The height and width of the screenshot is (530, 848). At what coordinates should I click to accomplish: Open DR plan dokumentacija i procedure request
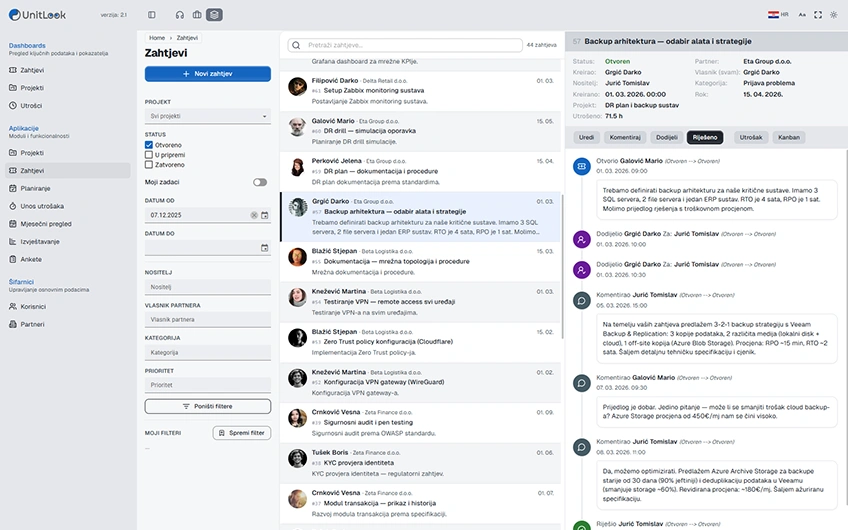click(x=420, y=171)
